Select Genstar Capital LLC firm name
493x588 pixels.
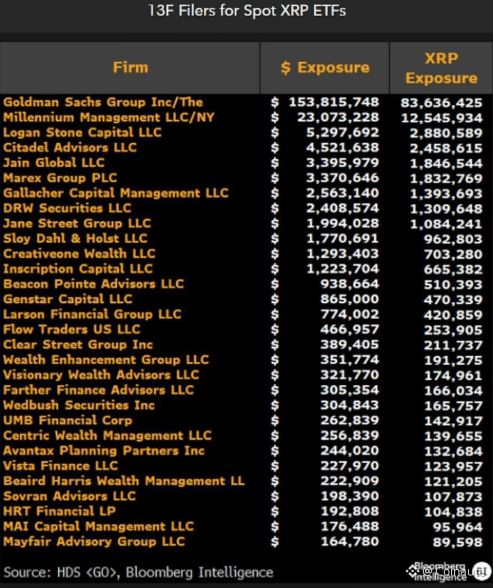pyautogui.click(x=68, y=299)
